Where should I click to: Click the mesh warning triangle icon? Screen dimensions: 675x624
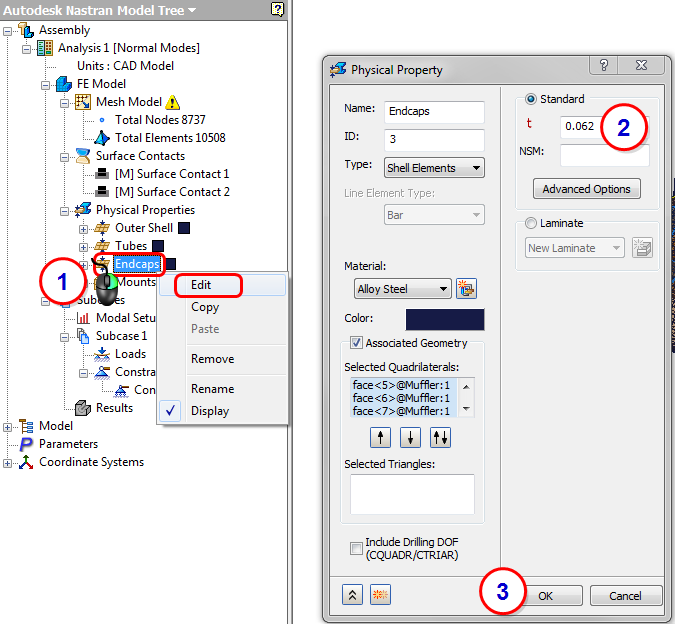coord(172,102)
